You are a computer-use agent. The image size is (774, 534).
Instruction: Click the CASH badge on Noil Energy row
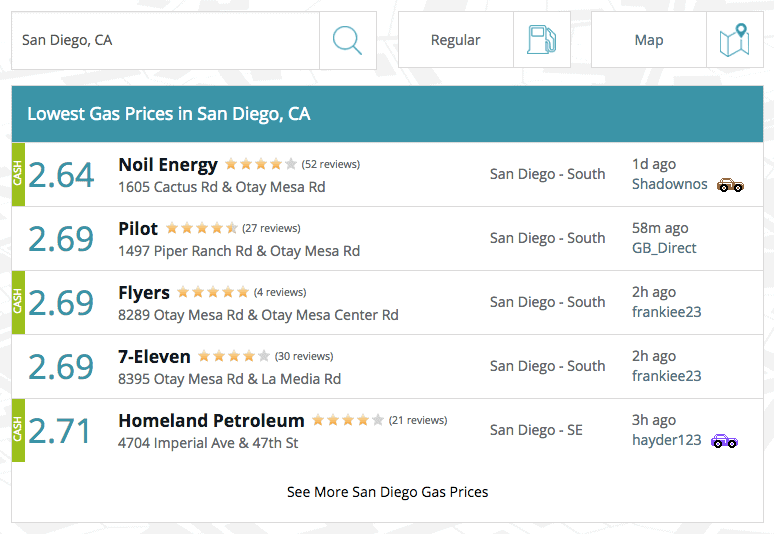(x=18, y=174)
